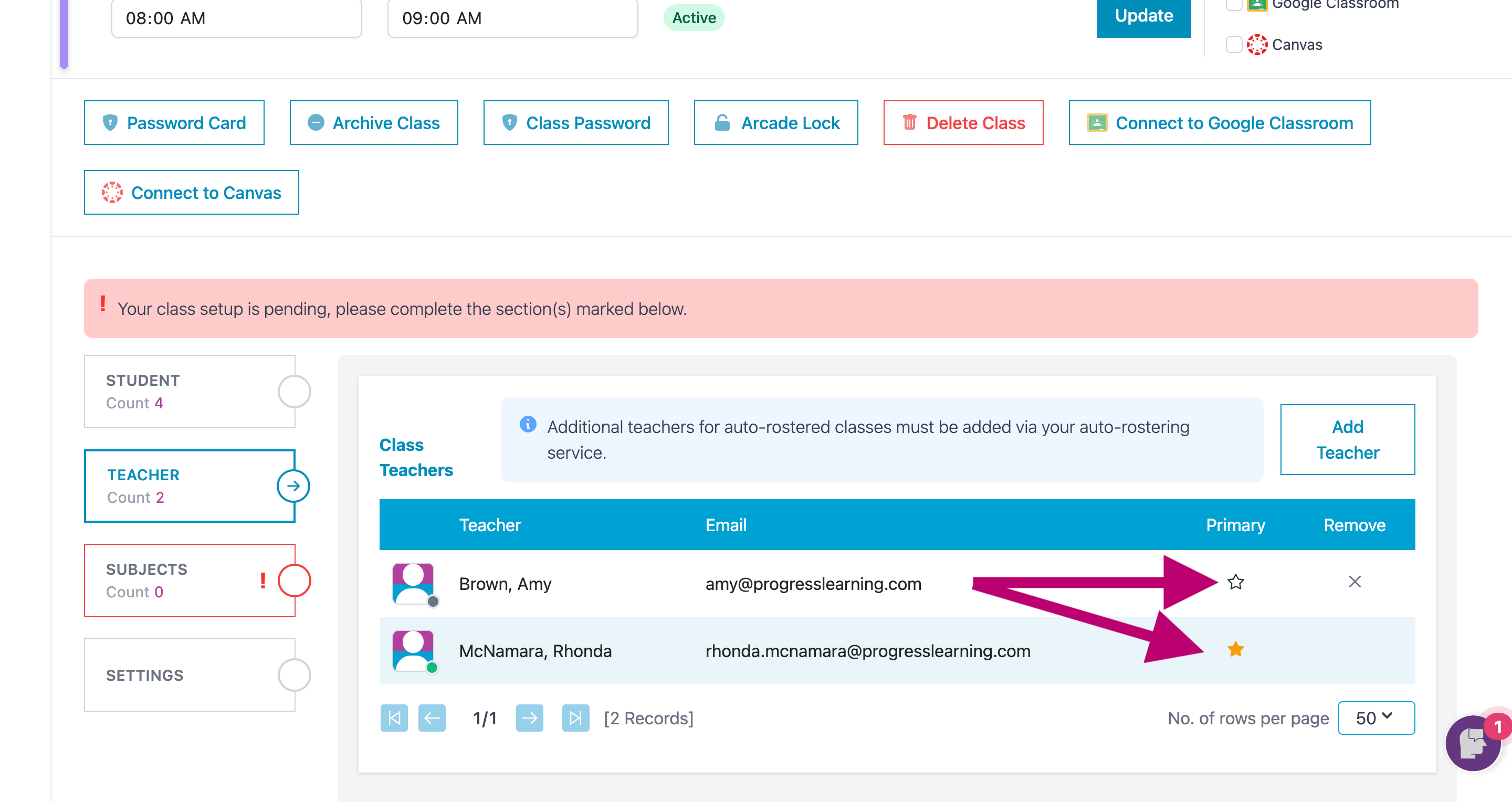Viewport: 1512px width, 802px height.
Task: Go to first page of teacher records
Action: tap(394, 718)
